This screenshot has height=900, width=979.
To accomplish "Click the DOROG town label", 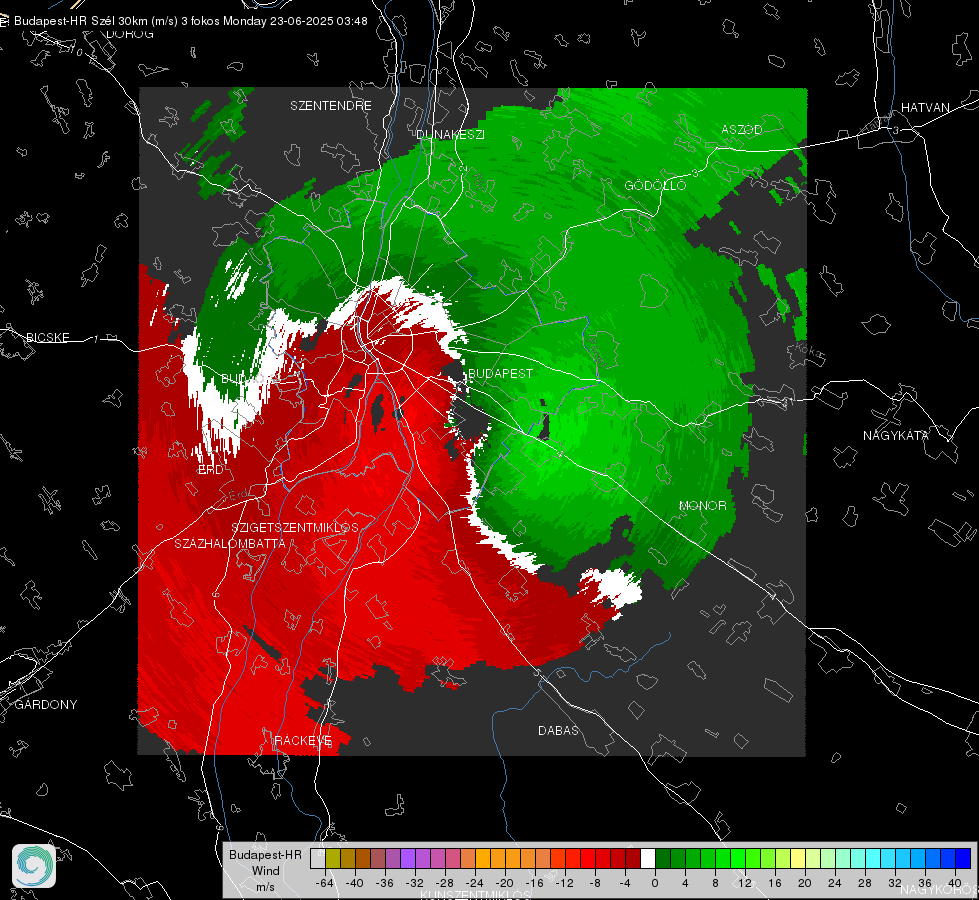I will point(130,34).
